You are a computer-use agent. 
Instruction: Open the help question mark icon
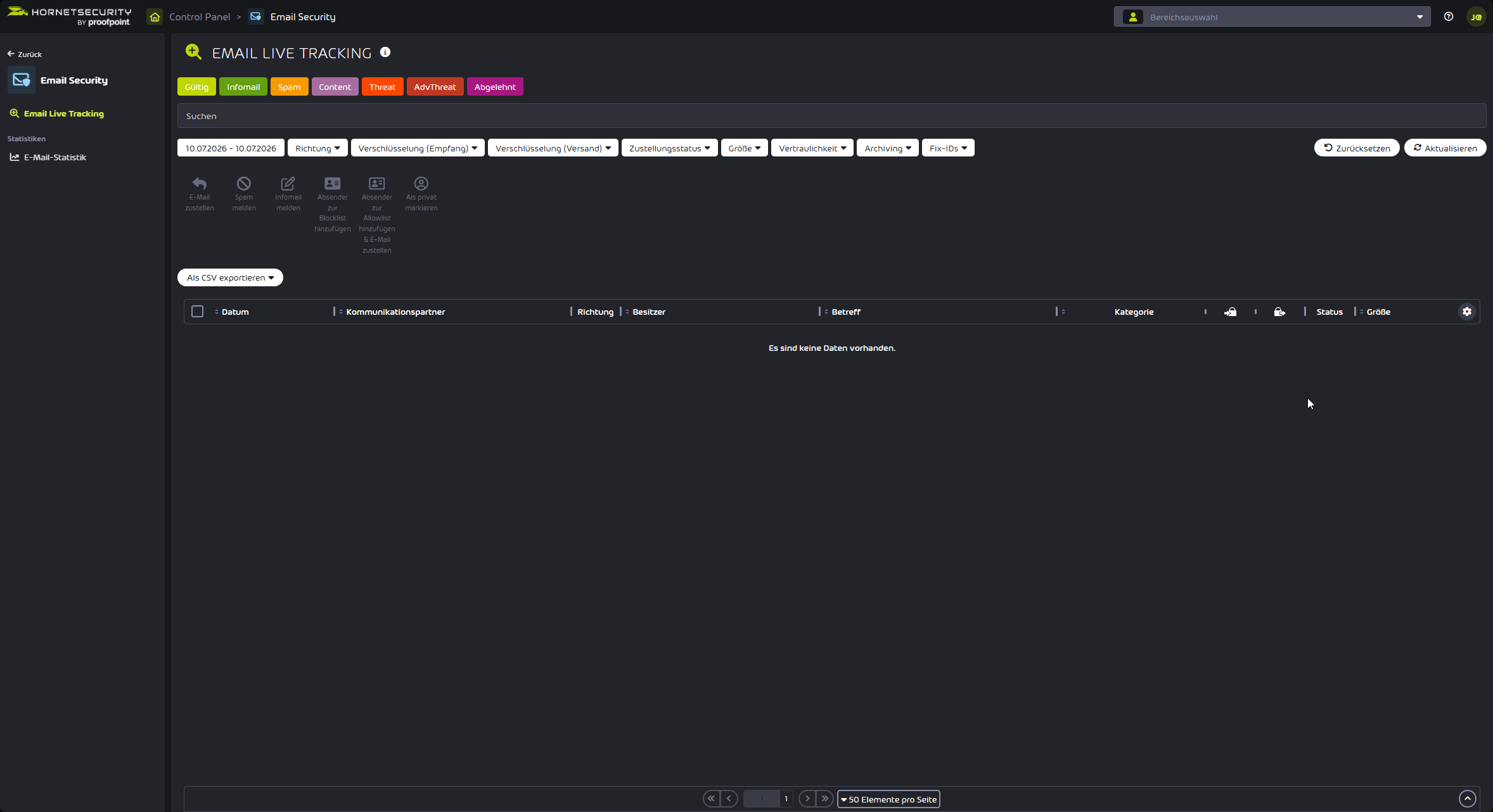point(1449,16)
